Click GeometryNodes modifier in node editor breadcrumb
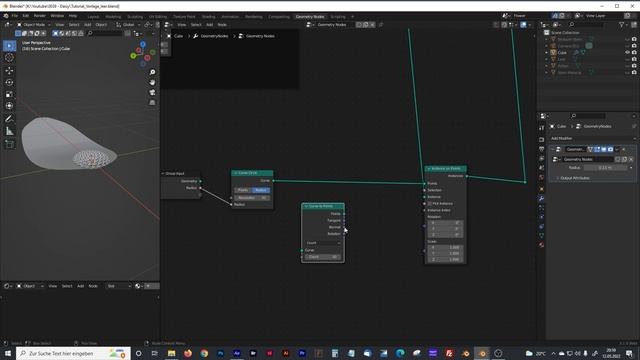The image size is (640, 360). [x=214, y=36]
